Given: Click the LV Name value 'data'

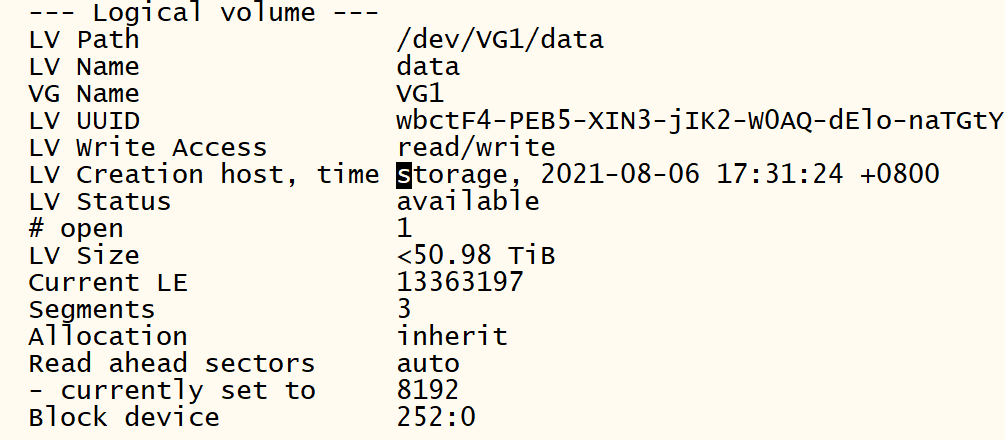Looking at the screenshot, I should (428, 67).
